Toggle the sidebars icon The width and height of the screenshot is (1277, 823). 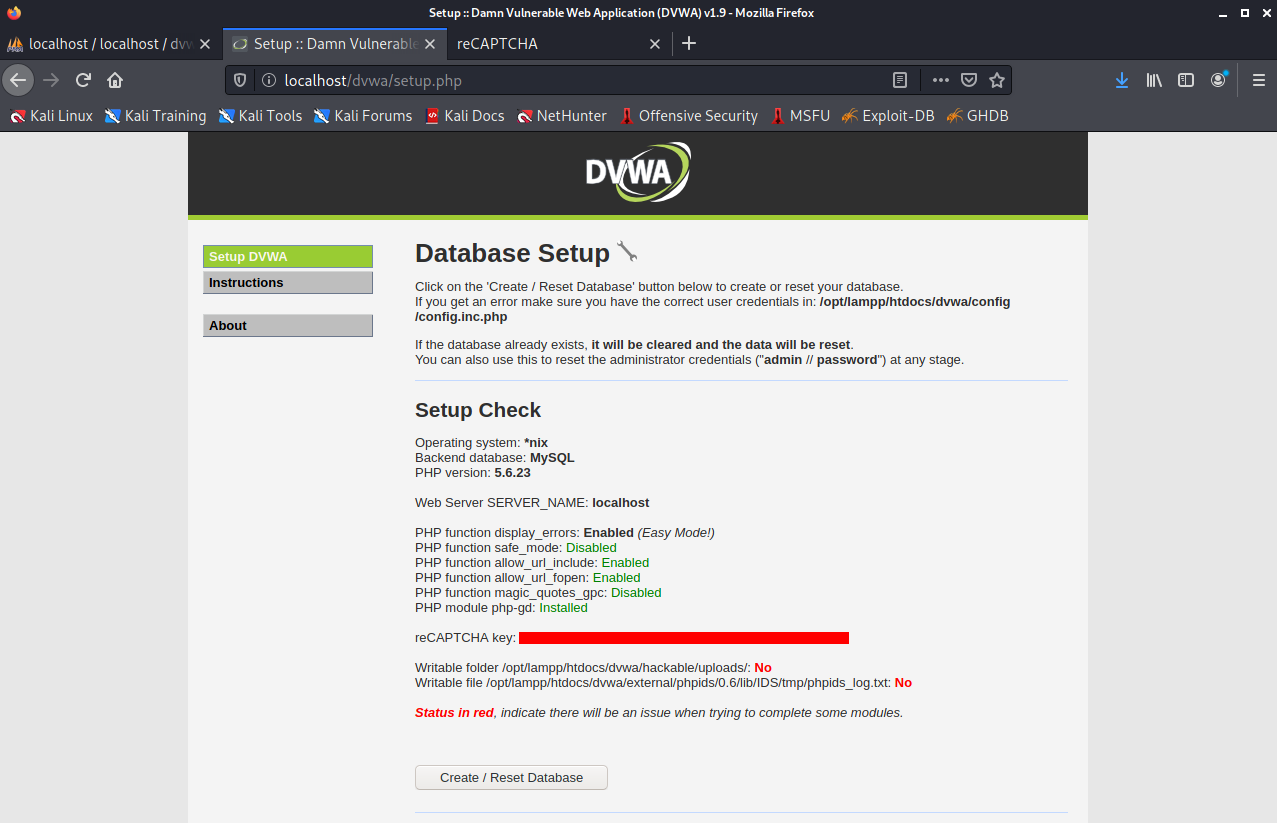1186,80
